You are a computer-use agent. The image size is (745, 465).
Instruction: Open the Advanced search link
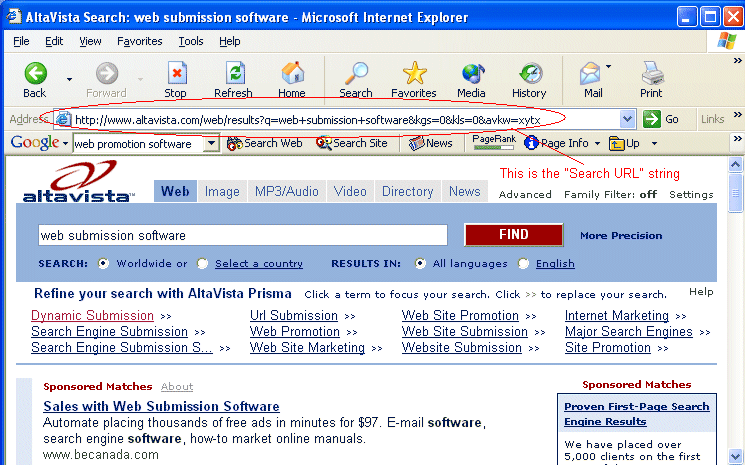[525, 194]
